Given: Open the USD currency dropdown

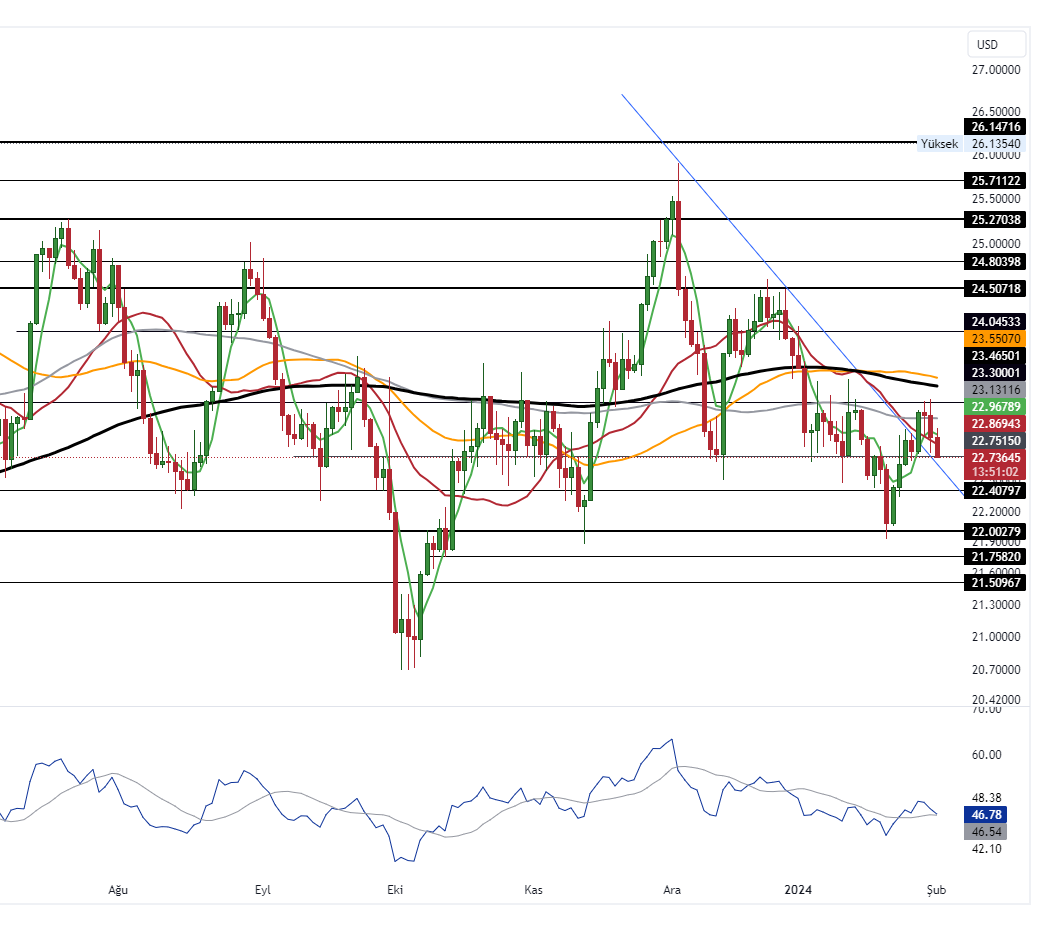Looking at the screenshot, I should 996,45.
